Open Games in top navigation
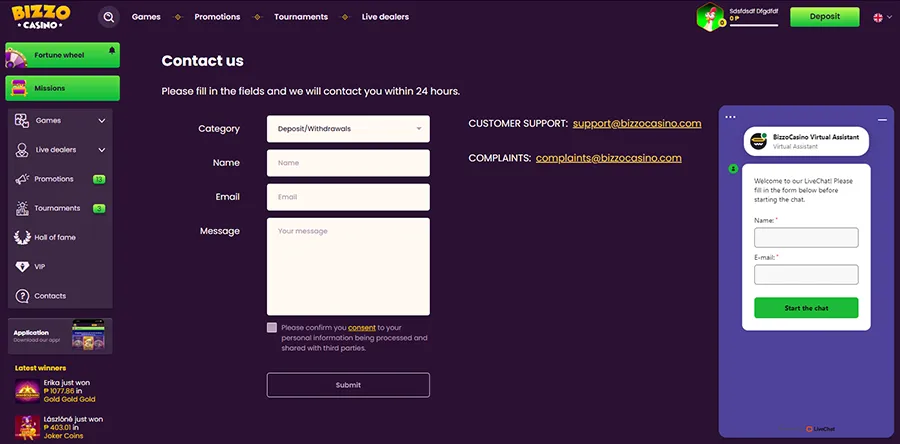Screen dimensions: 900x444 point(146,17)
